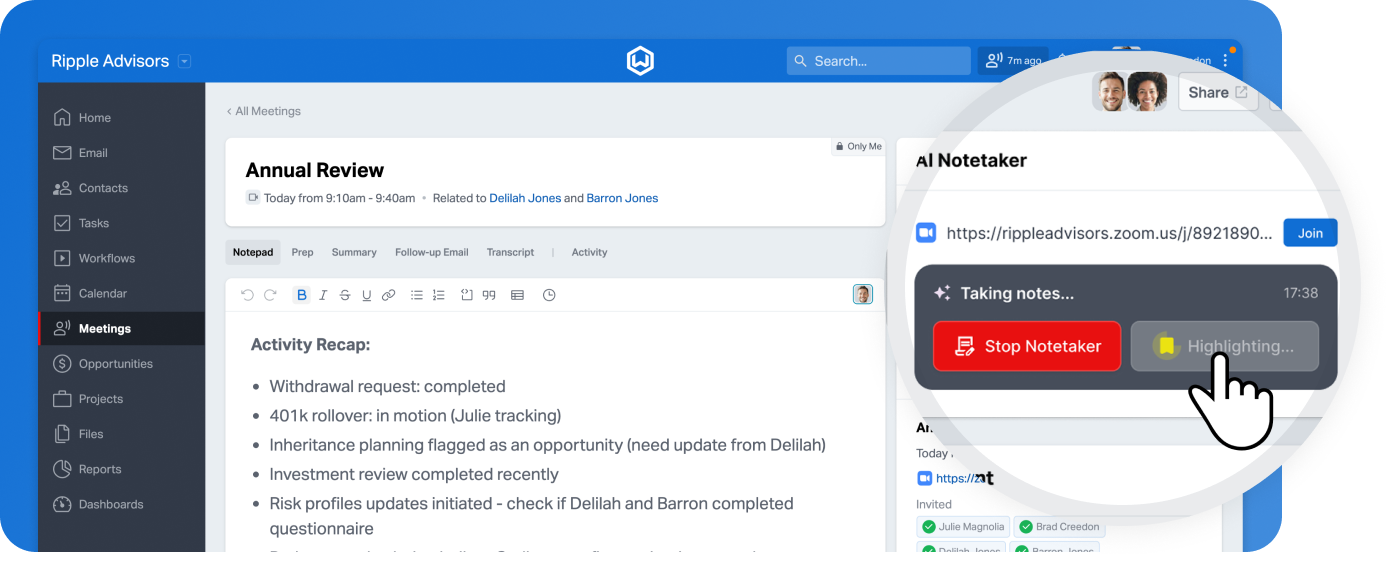This screenshot has width=1393, height=575.
Task: Toggle block quote formatting
Action: click(489, 295)
